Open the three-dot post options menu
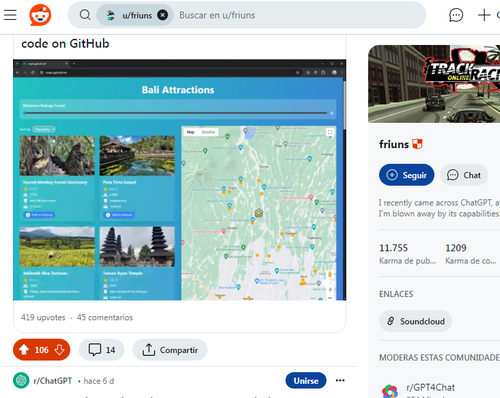Viewport: 500px width, 398px height. 340,380
